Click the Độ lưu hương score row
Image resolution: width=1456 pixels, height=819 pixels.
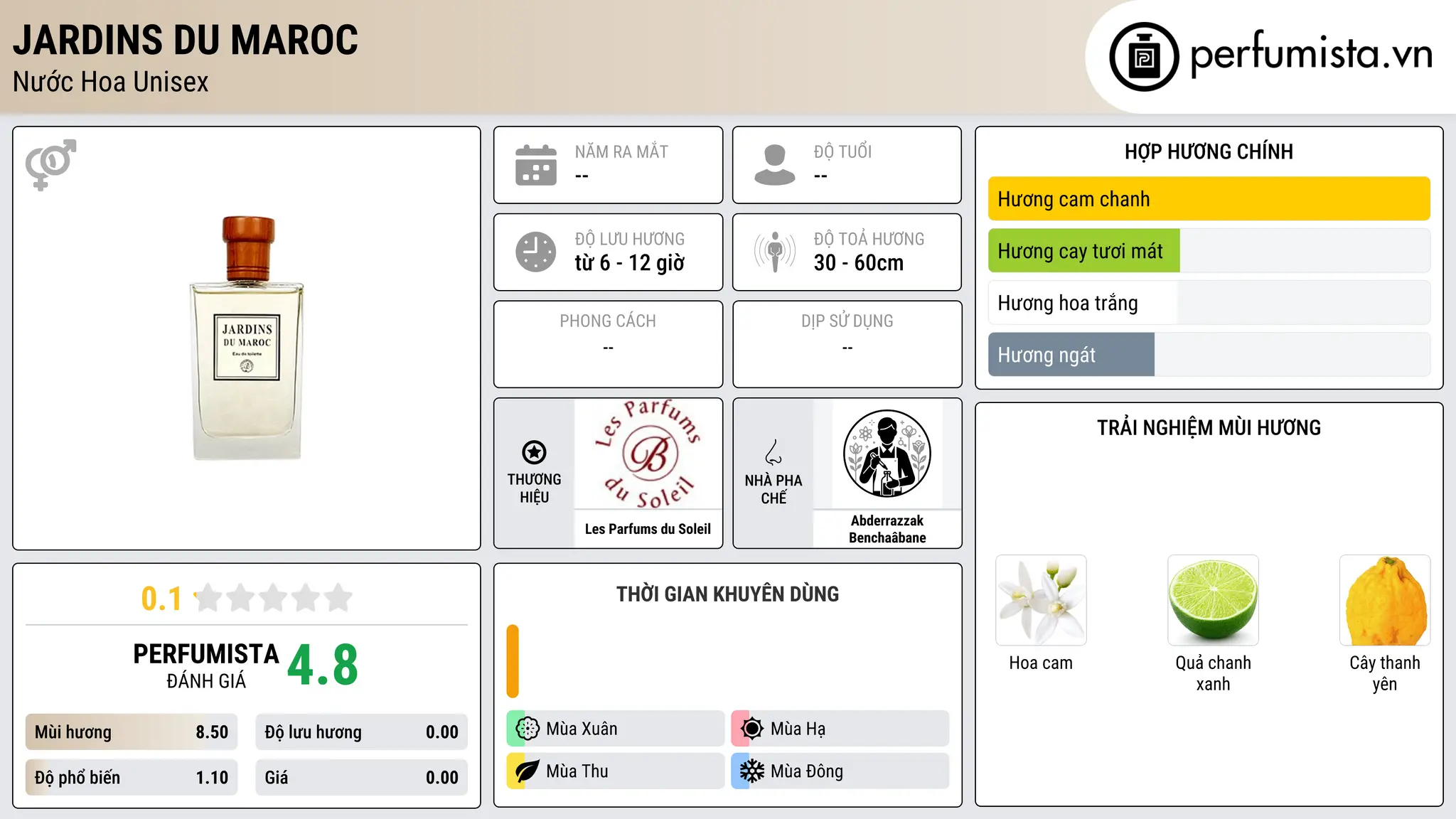tap(362, 732)
